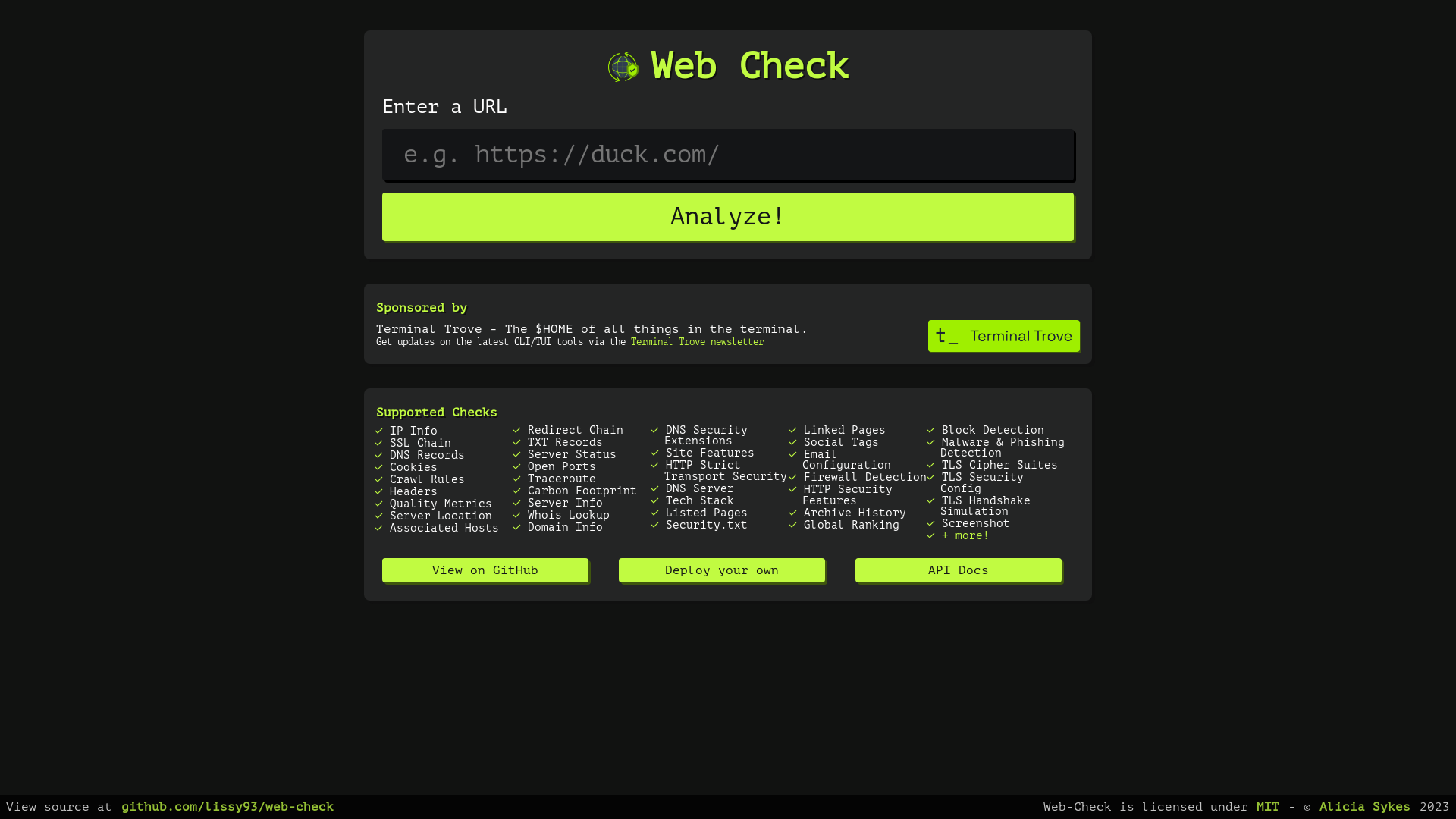Click 'TLS Cipher Suites' list item
This screenshot has height=819, width=1456.
click(x=999, y=465)
